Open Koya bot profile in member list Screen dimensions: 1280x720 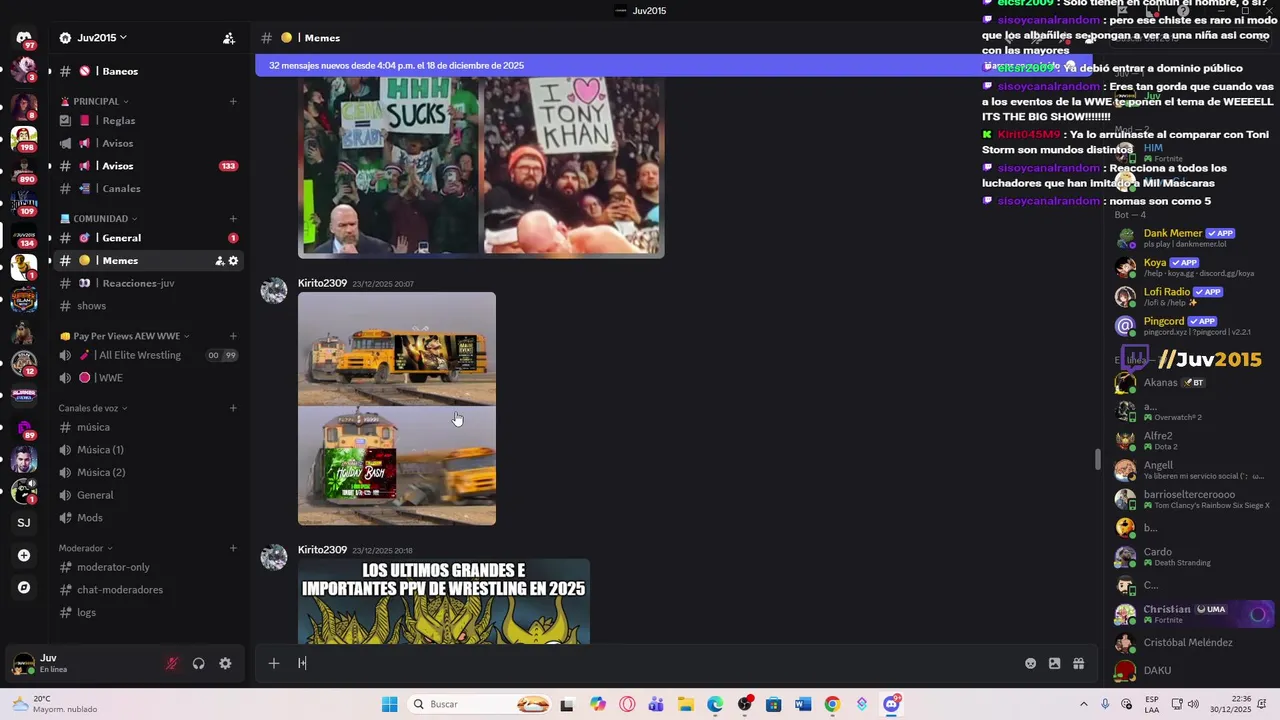click(1190, 267)
